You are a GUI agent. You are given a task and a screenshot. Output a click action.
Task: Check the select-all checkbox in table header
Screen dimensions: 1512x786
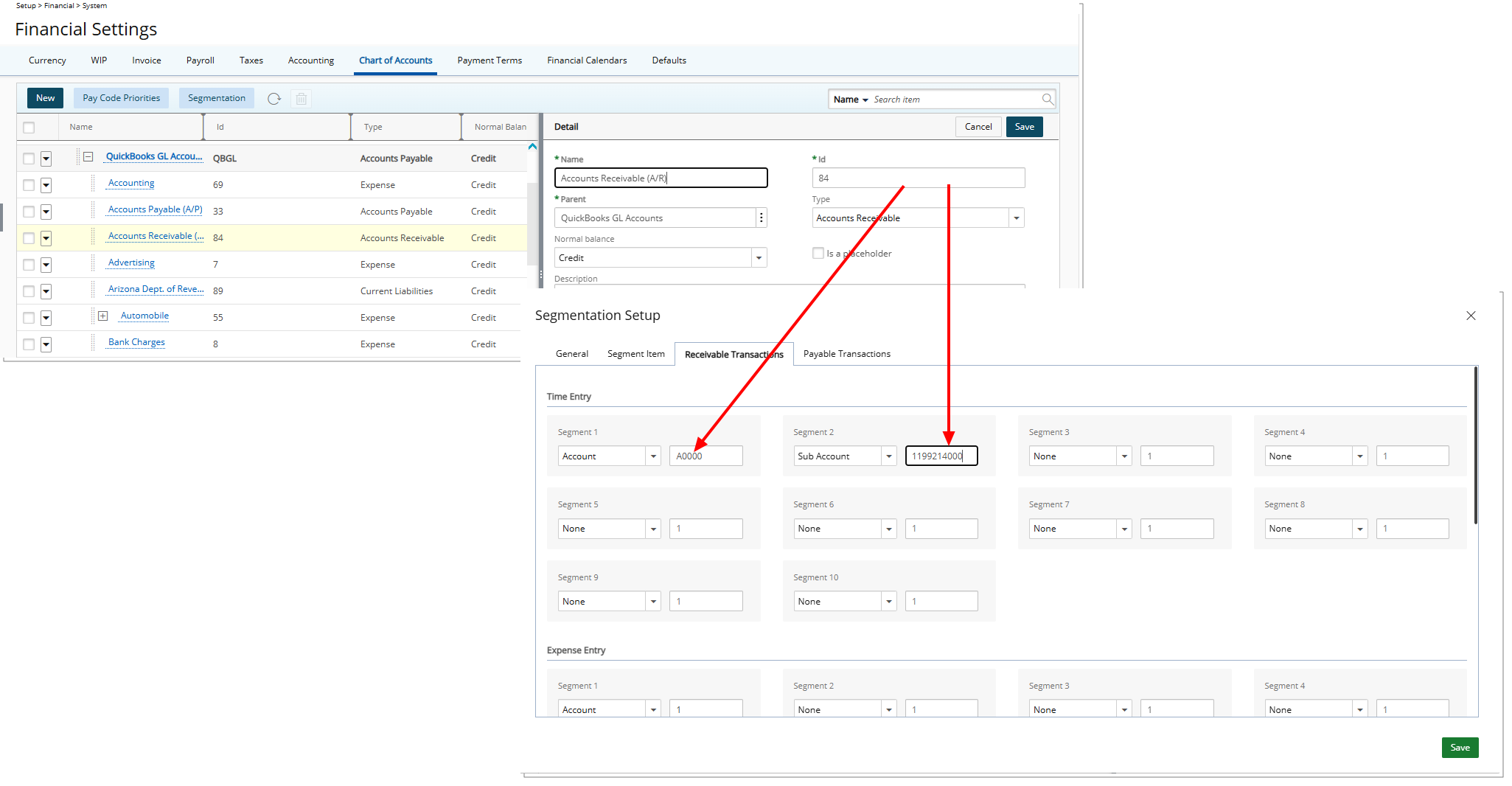(x=29, y=128)
